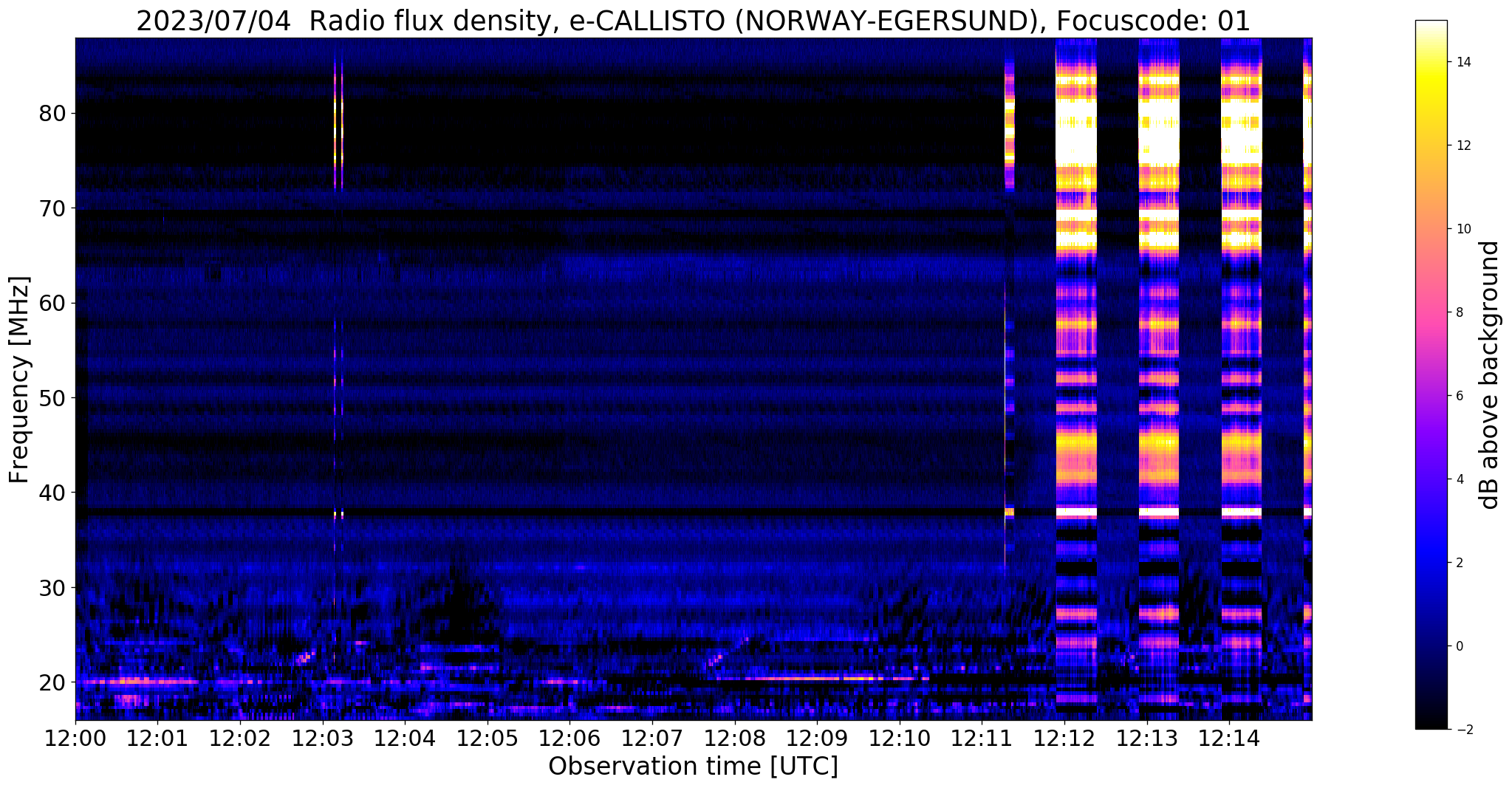Click the 'dB above background' colorbar label
1512x788 pixels.
[1490, 375]
